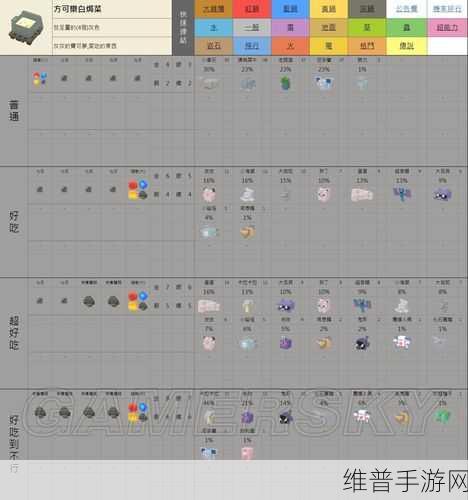Click the 1% Pokémon in 普通 row

[x=362, y=83]
